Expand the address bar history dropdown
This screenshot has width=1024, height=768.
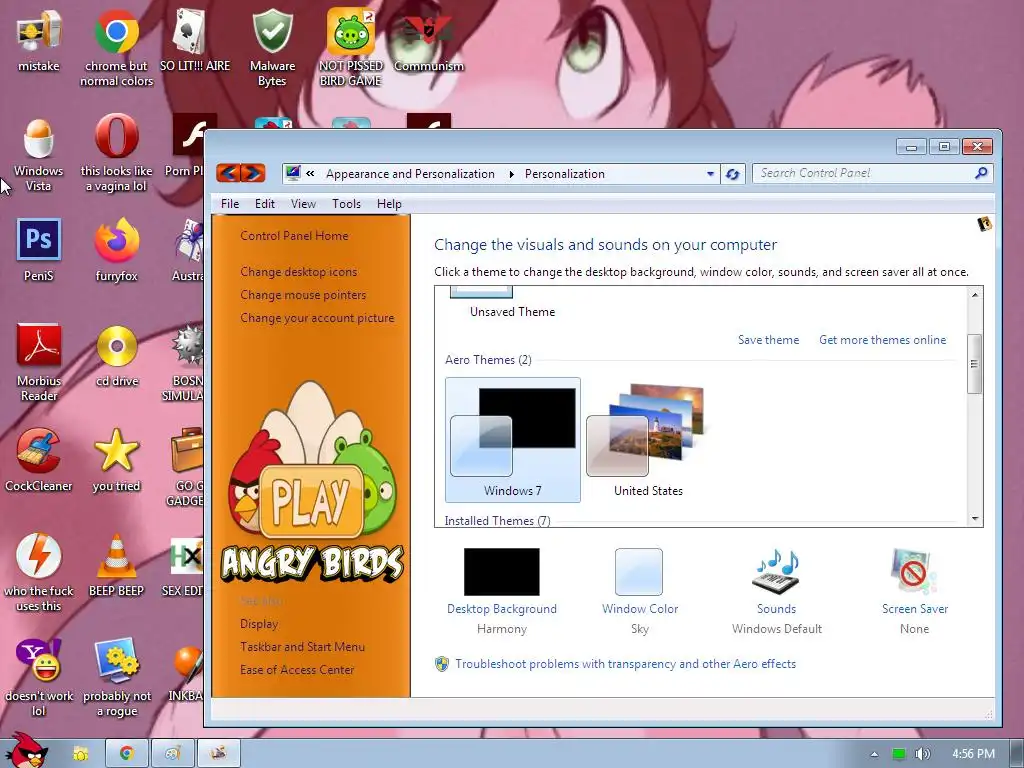point(710,174)
